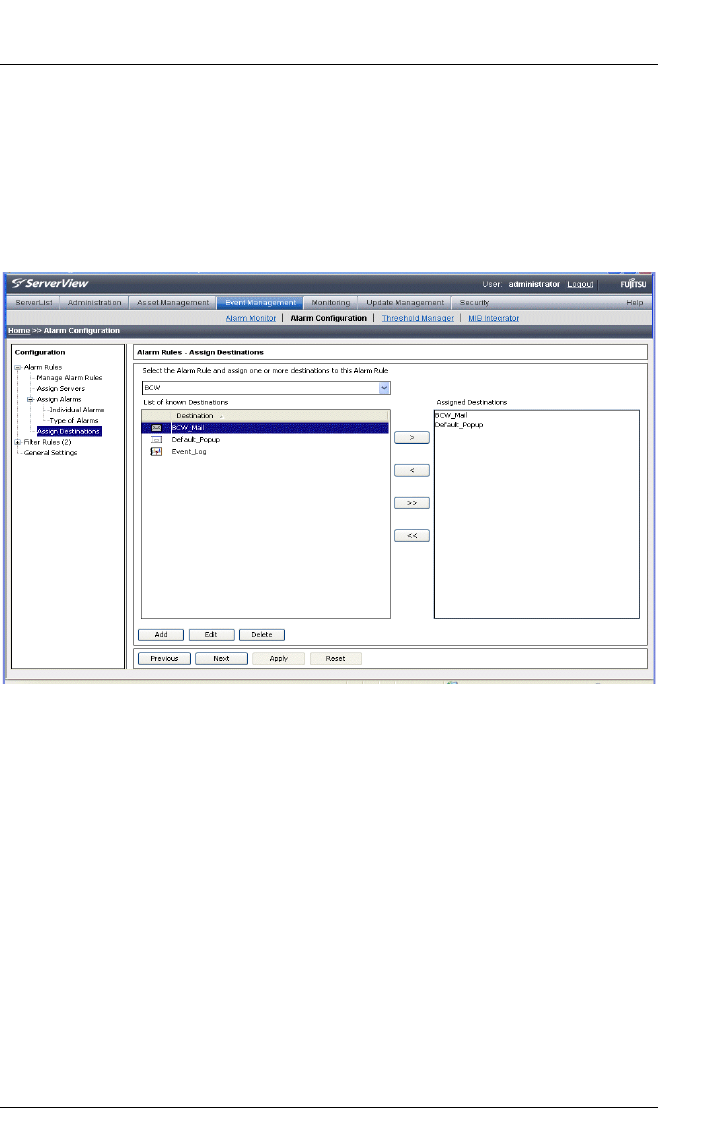Image resolution: width=719 pixels, height=1138 pixels.
Task: Select Assign Destinations in the tree
Action: point(69,431)
